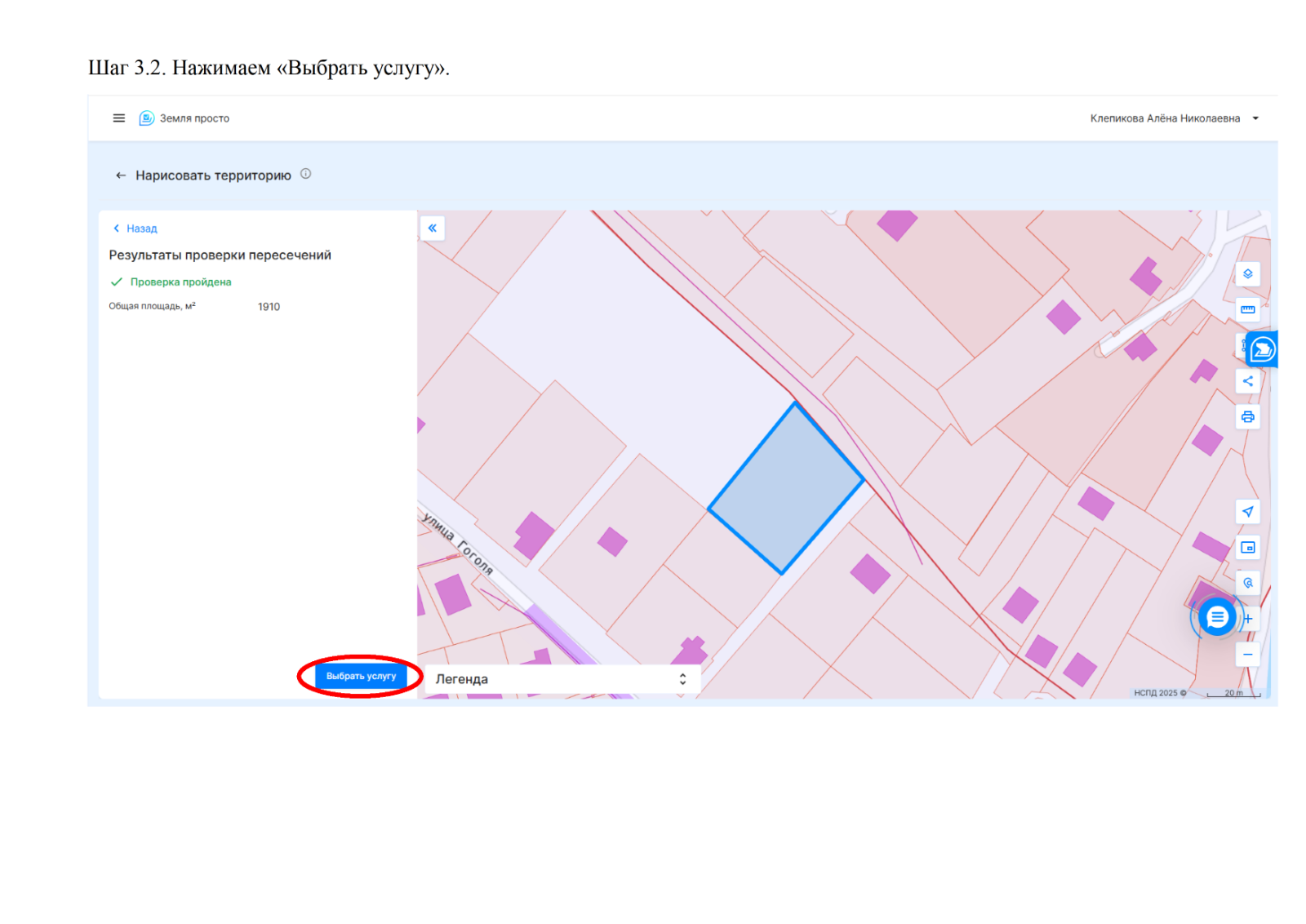Viewport: 1306px width, 924px height.
Task: Select the ruler measurement tool
Action: point(1247,310)
